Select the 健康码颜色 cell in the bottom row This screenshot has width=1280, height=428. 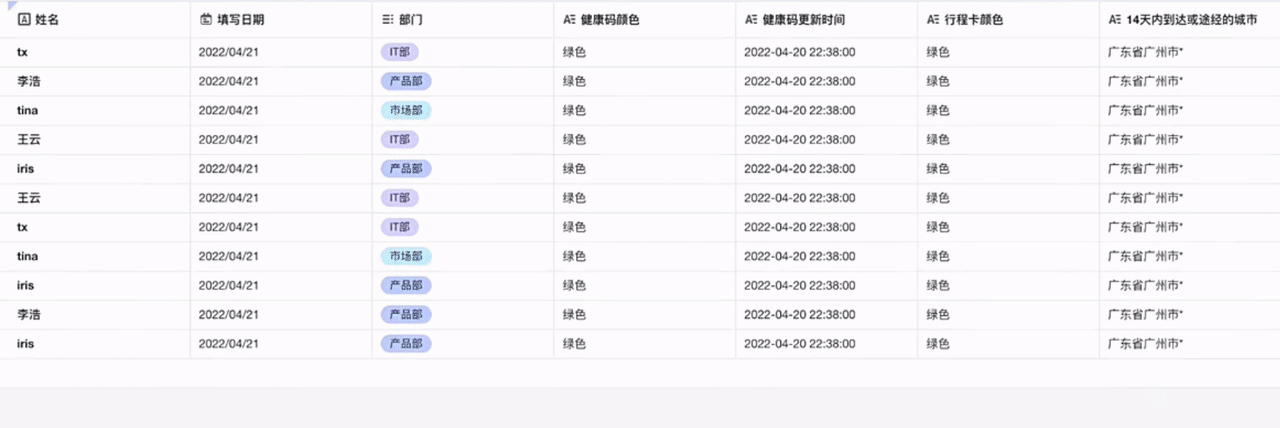coord(574,344)
